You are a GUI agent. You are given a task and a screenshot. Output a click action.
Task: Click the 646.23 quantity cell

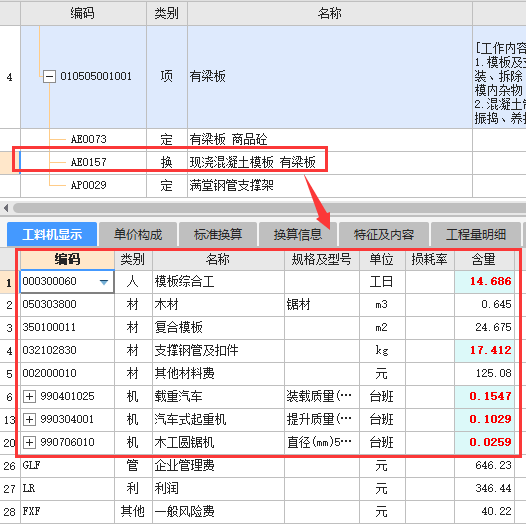(484, 466)
